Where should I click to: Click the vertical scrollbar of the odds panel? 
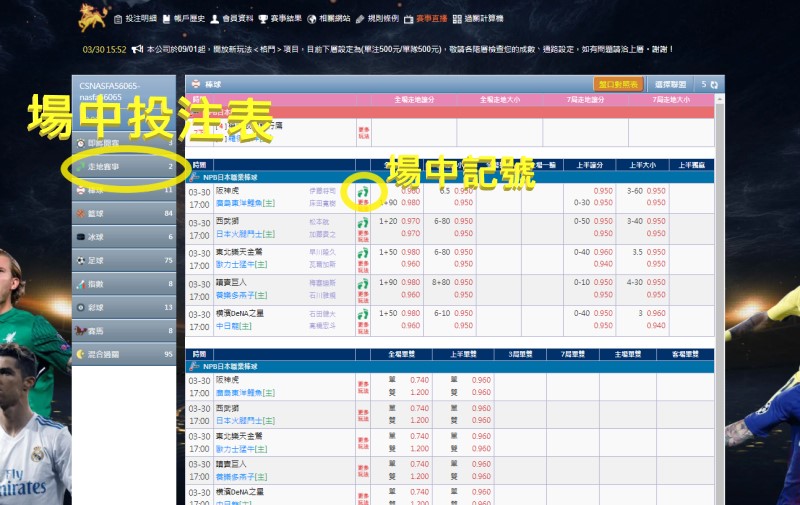point(719,300)
